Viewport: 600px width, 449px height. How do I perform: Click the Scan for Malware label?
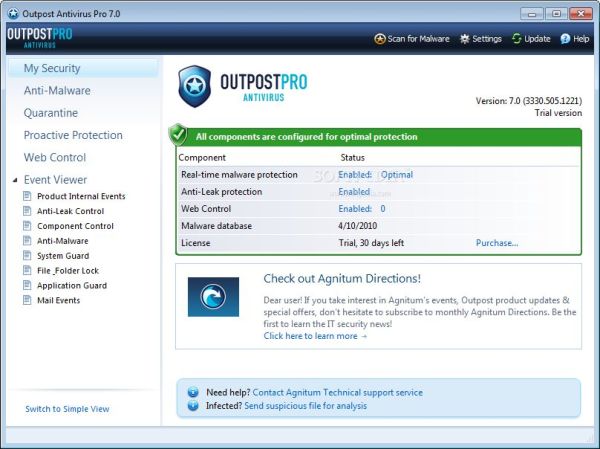point(419,39)
